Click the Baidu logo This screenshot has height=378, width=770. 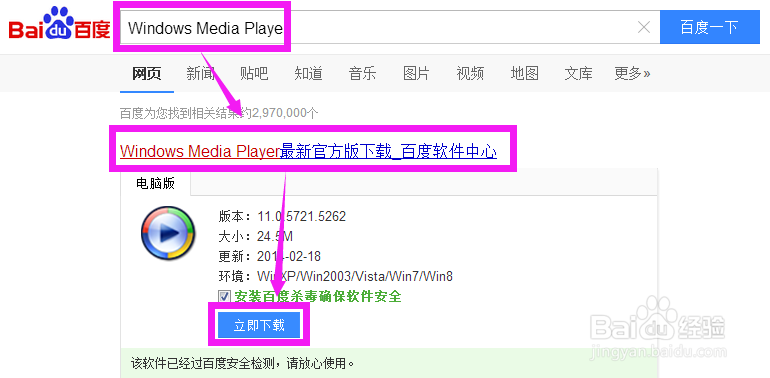coord(59,25)
